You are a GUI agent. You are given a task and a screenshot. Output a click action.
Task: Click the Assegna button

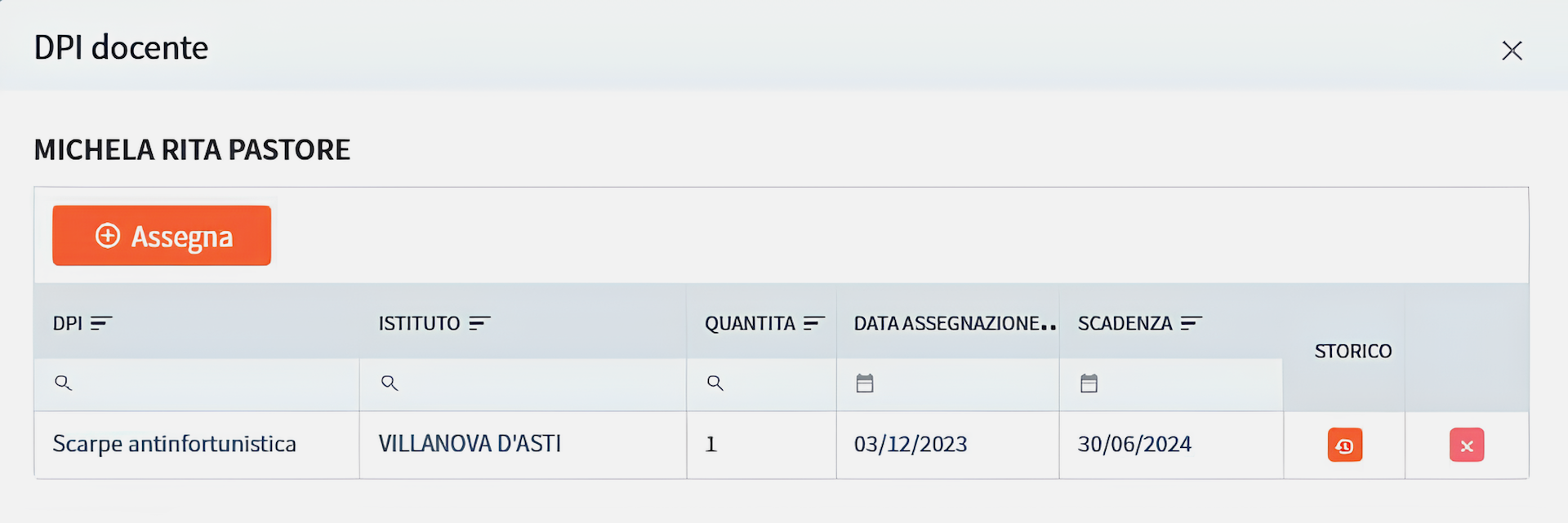coord(162,236)
